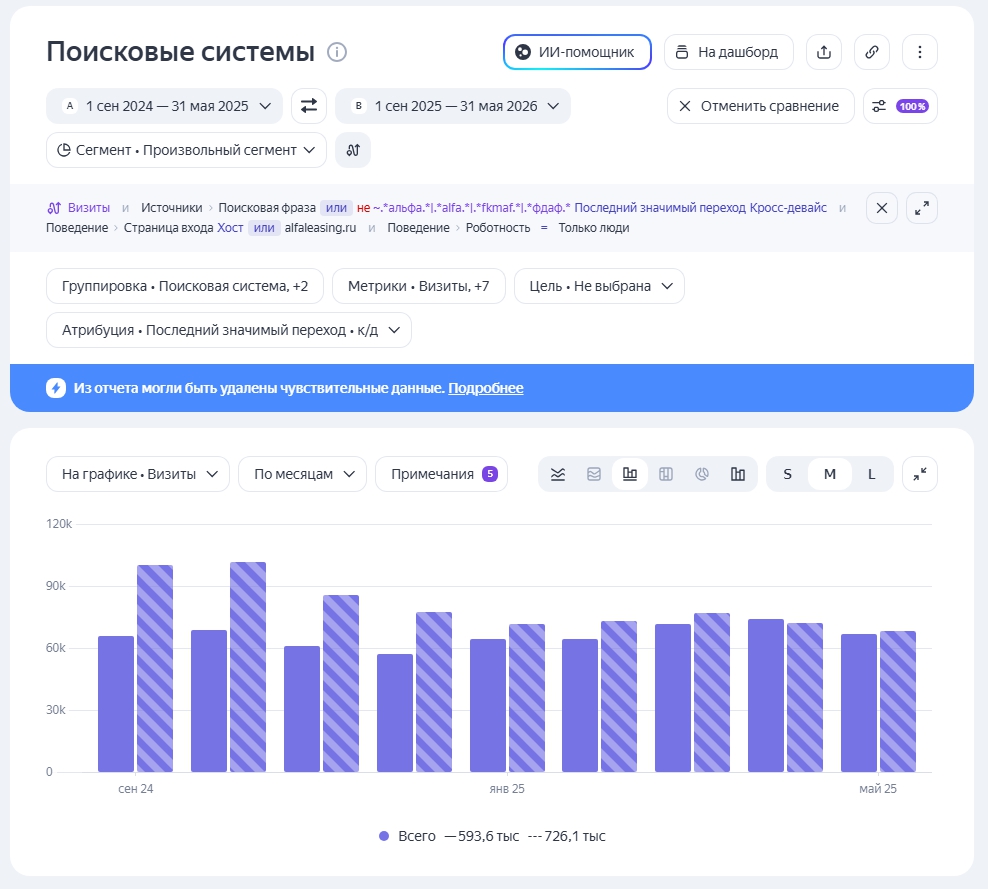Viewport: 988px width, 889px height.
Task: Click alfaleasing.ru host value
Action: [320, 227]
